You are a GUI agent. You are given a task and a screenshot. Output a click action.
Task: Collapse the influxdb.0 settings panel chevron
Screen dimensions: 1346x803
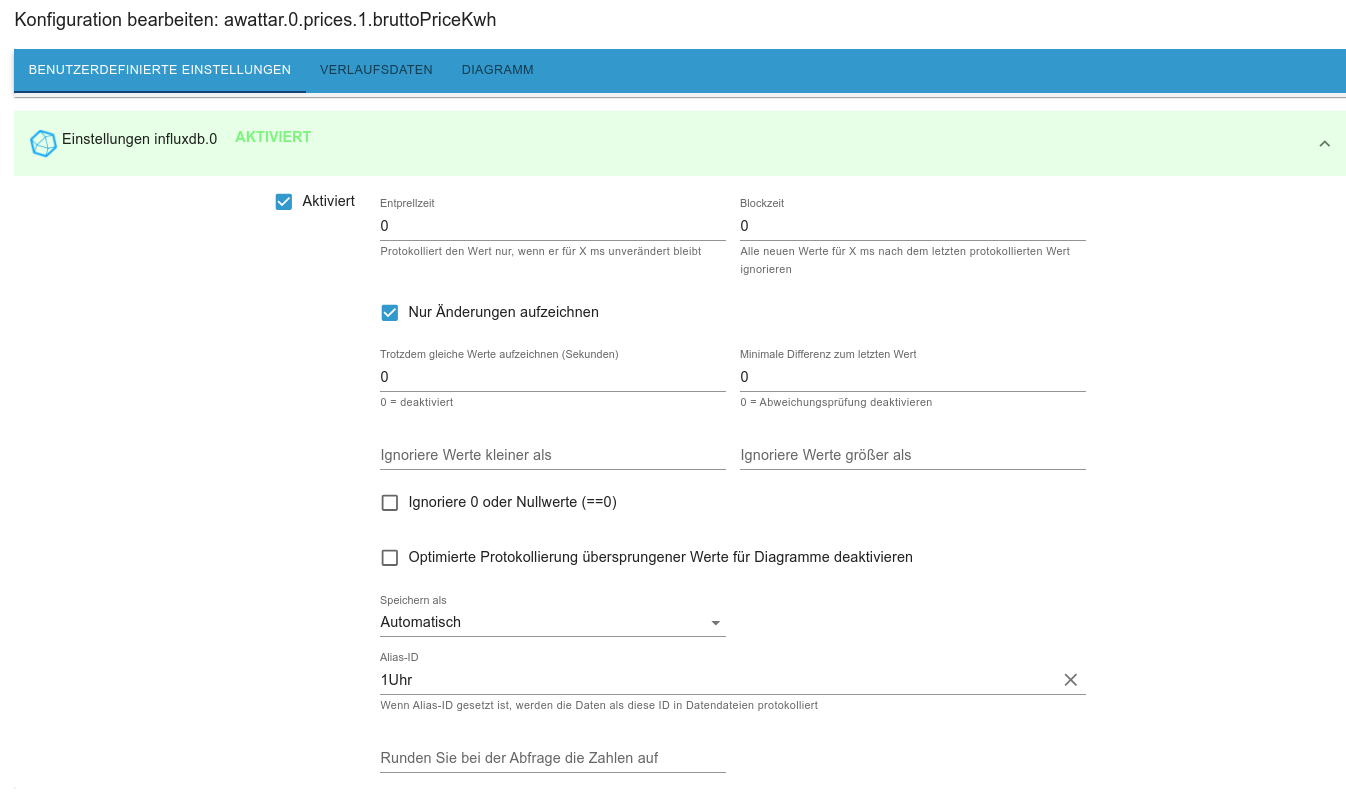click(x=1324, y=144)
